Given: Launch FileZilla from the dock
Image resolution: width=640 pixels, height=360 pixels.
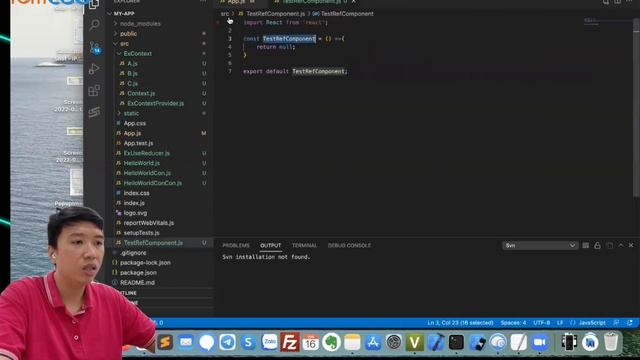Looking at the screenshot, I should click(290, 342).
